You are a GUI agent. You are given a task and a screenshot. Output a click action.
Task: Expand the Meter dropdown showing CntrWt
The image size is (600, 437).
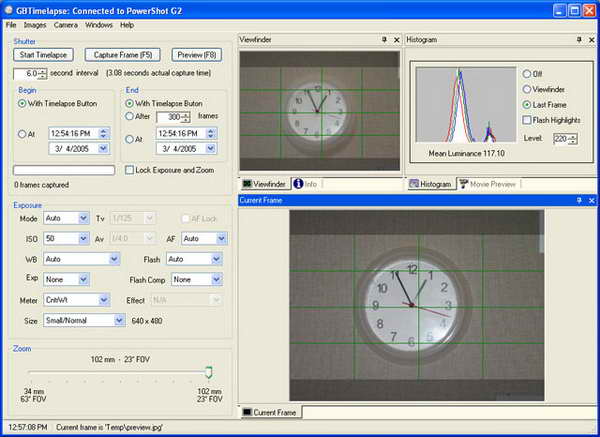pyautogui.click(x=104, y=299)
